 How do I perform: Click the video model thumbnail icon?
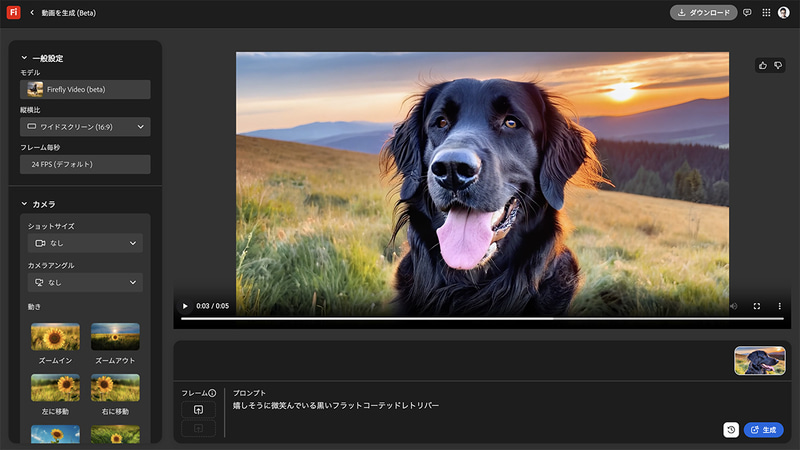(35, 89)
